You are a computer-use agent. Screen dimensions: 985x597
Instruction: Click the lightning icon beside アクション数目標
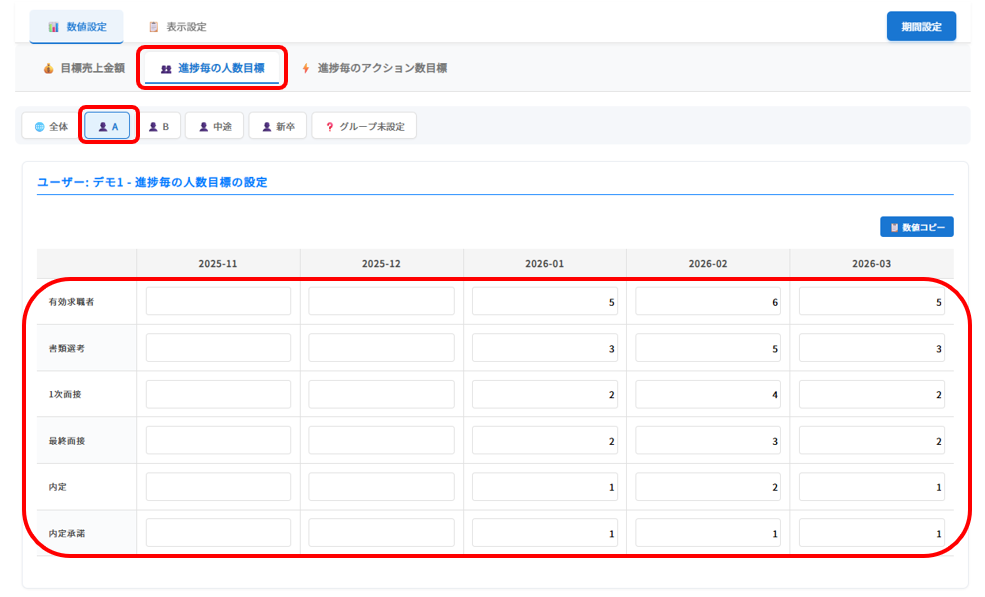coord(306,69)
